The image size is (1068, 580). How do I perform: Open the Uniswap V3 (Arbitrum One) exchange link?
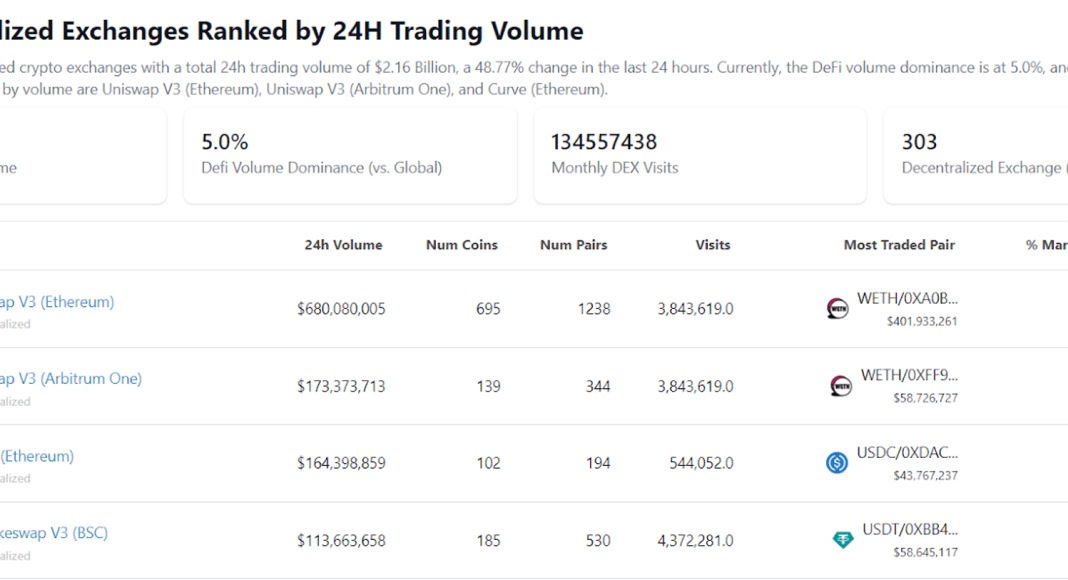(71, 379)
